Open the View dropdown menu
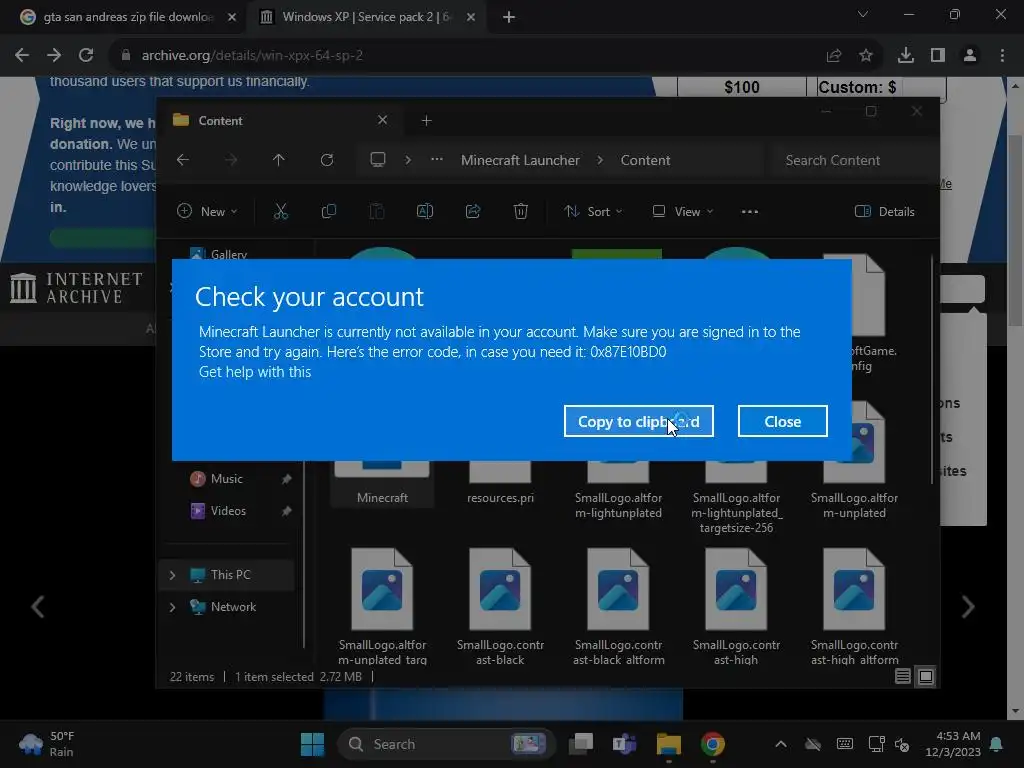Viewport: 1024px width, 768px height. [682, 212]
